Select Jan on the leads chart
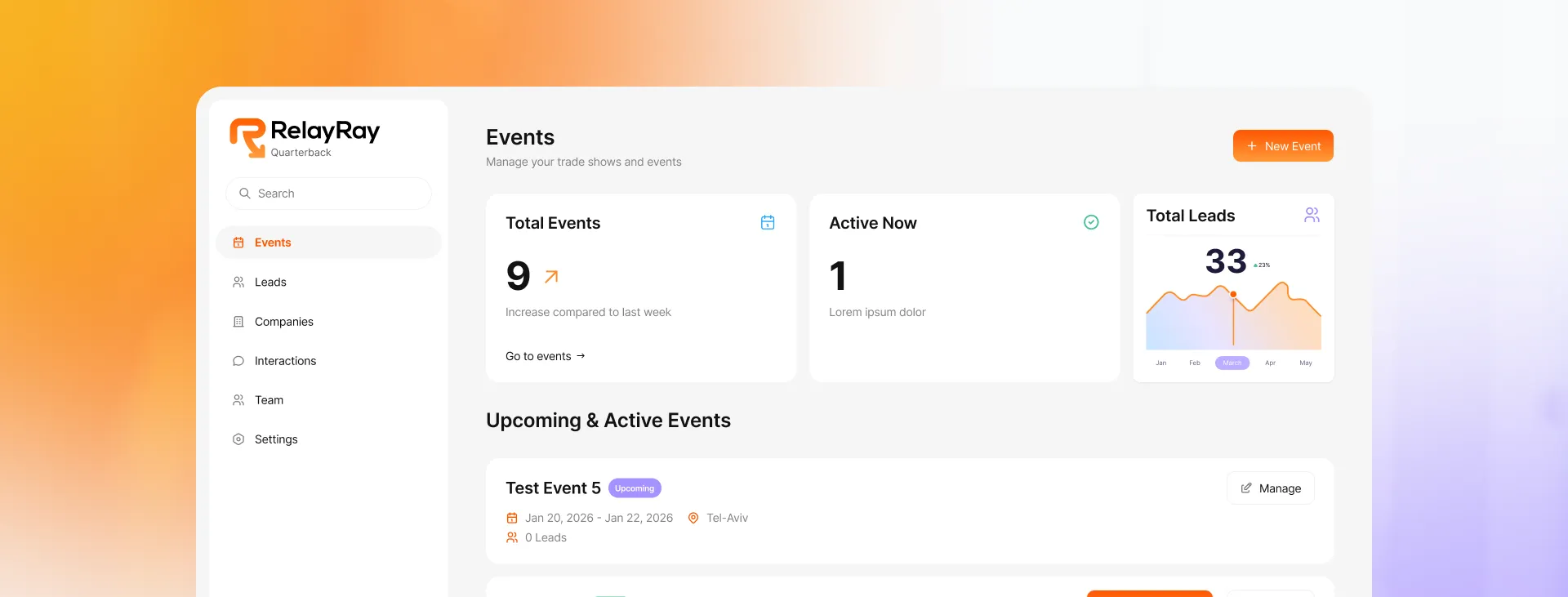The image size is (1568, 597). pos(1160,363)
